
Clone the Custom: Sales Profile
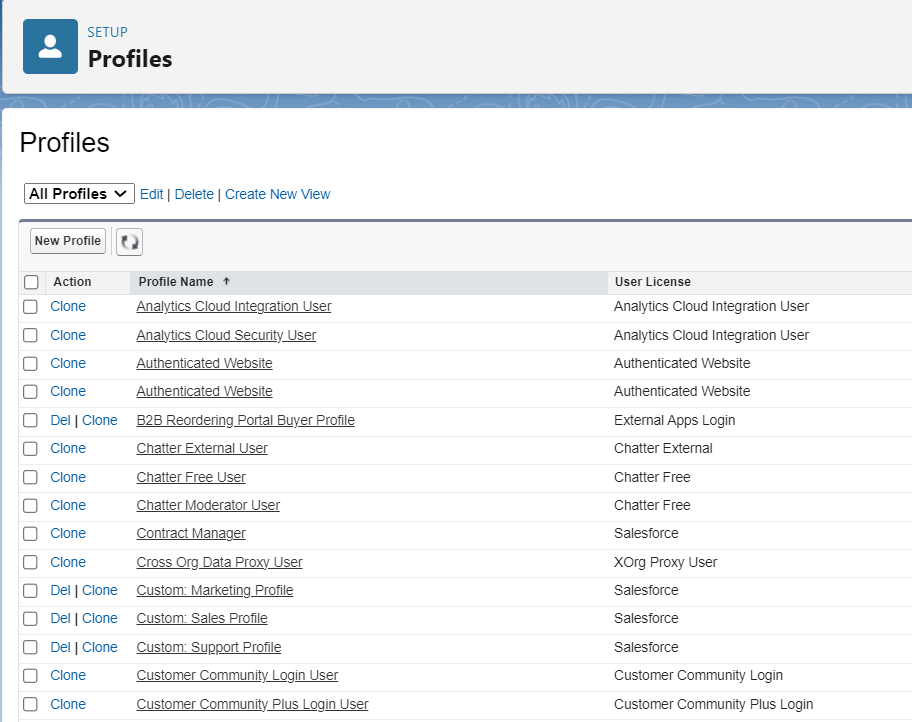pos(99,618)
